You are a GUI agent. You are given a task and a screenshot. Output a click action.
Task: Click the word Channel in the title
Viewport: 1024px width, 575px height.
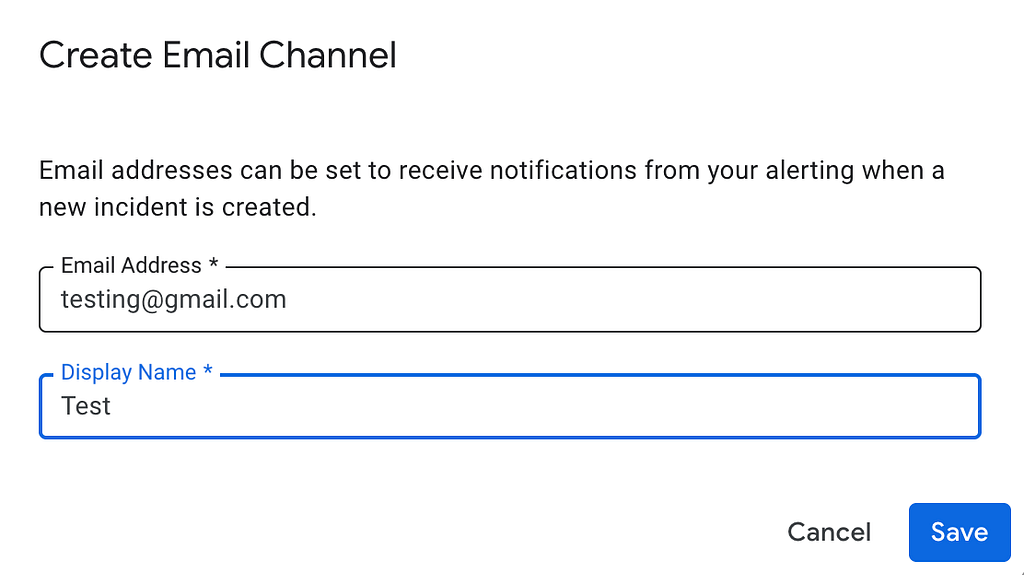coord(328,55)
